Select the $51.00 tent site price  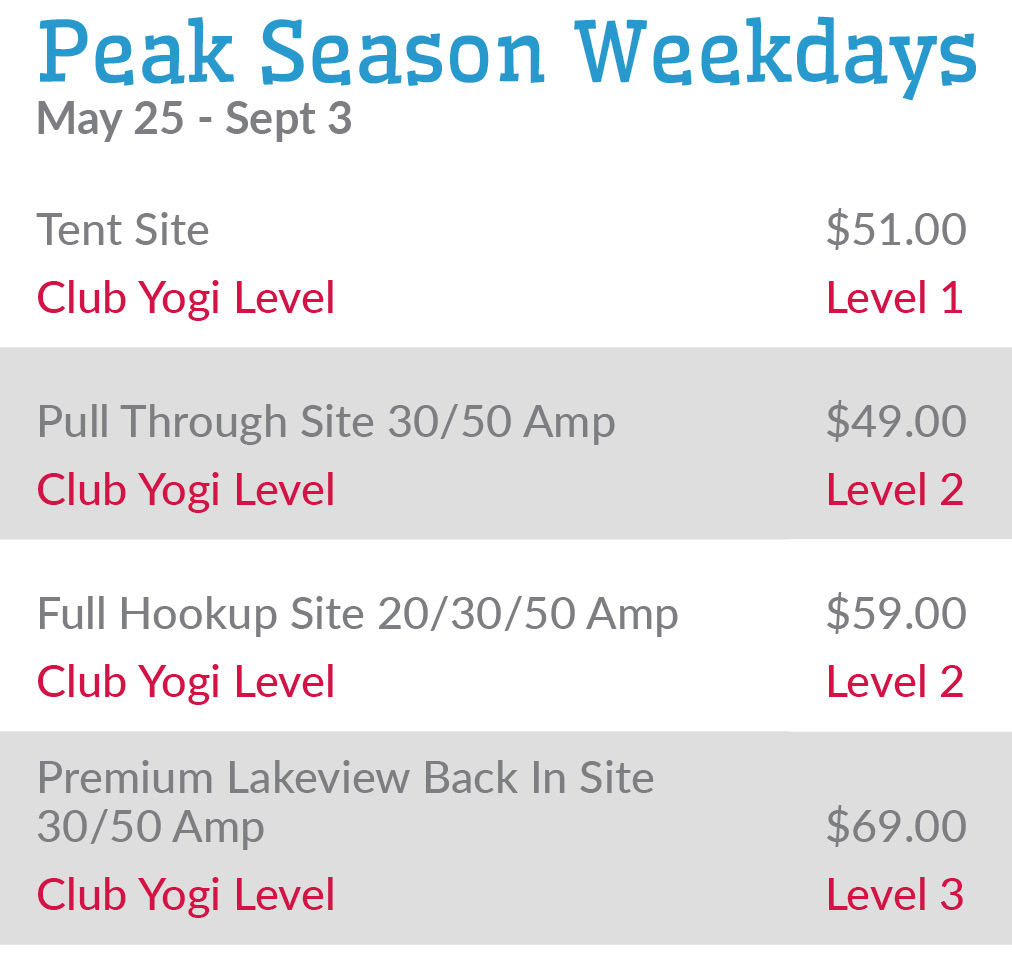(x=896, y=230)
